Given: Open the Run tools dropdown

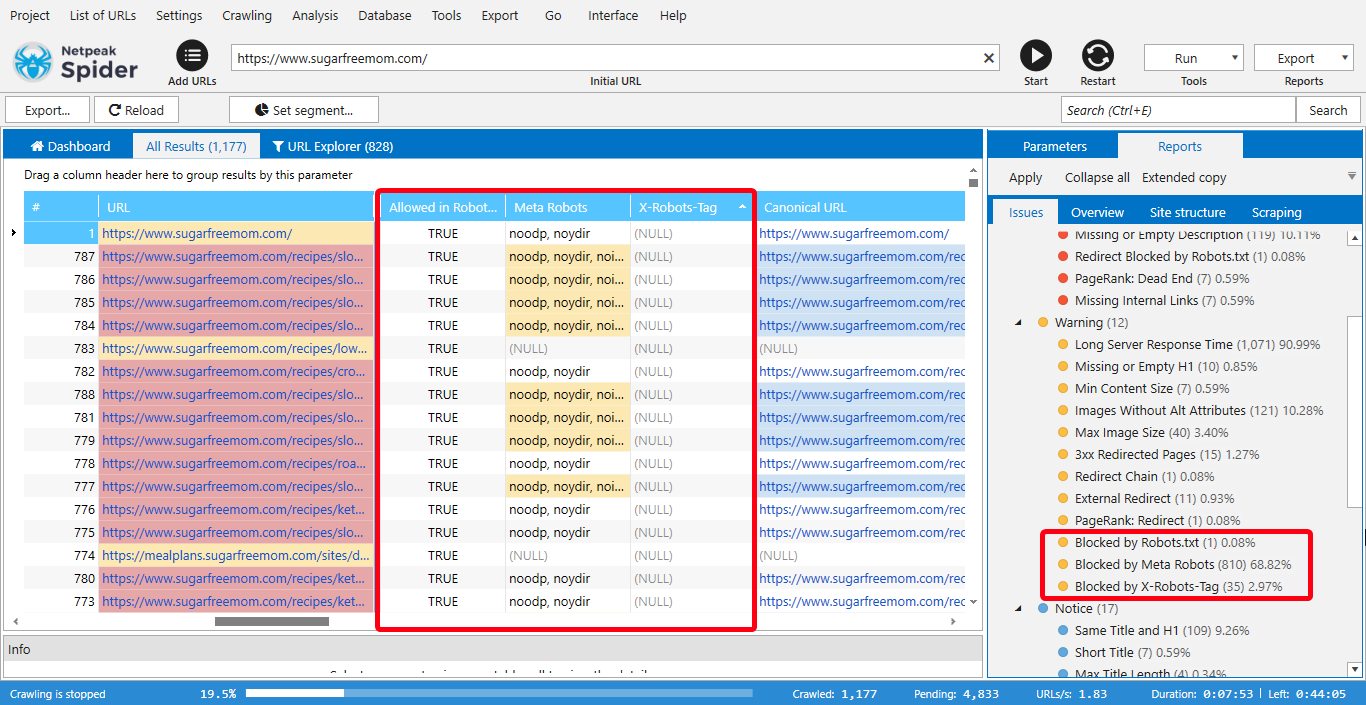Looking at the screenshot, I should pyautogui.click(x=1194, y=58).
